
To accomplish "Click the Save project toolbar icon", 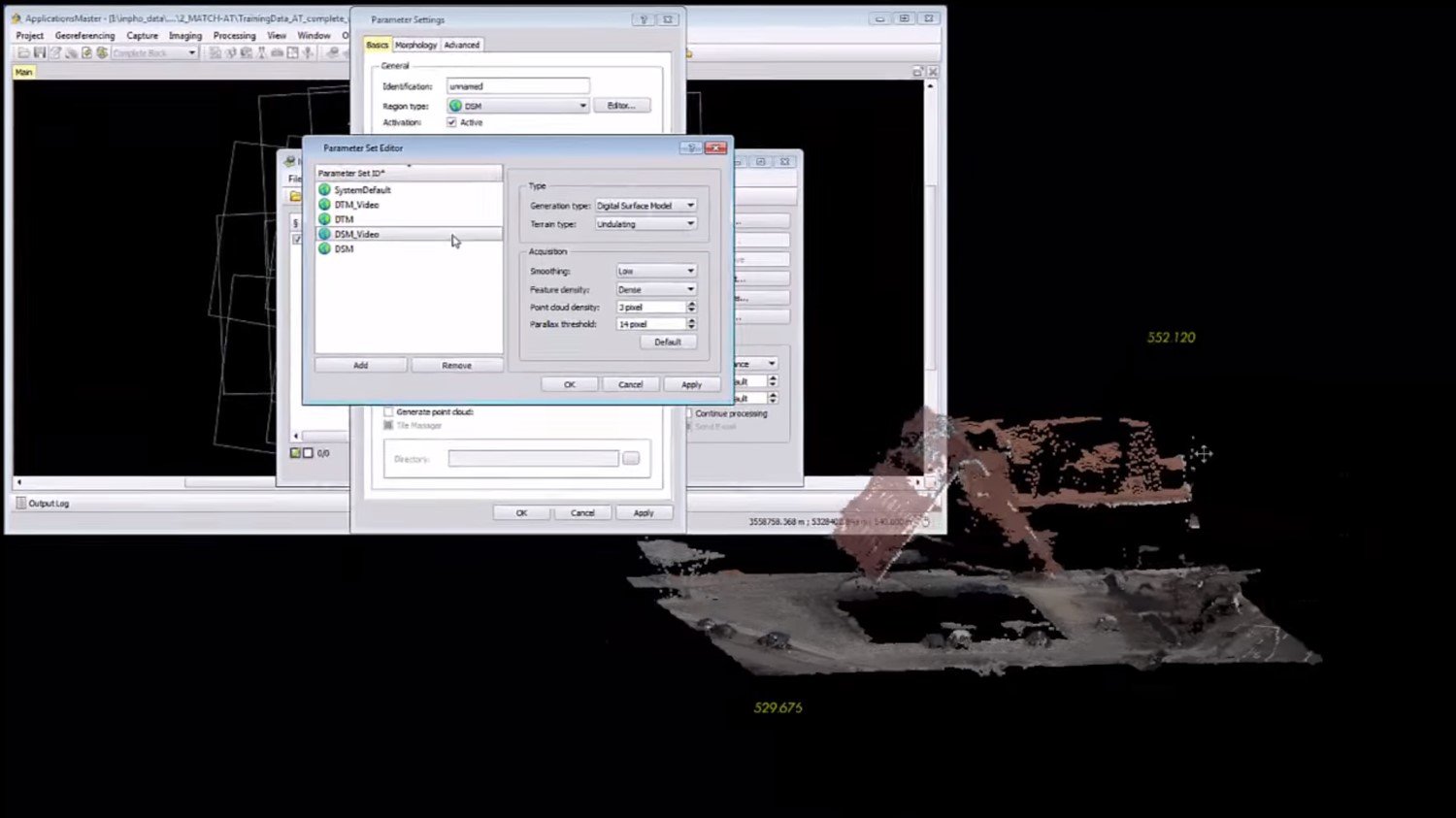I will tap(40, 52).
